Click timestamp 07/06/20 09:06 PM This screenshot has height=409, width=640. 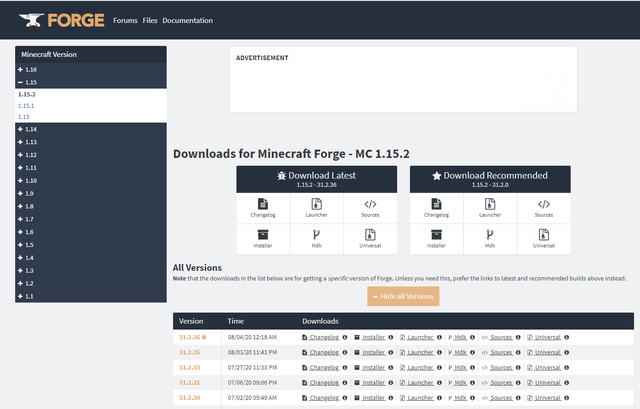[x=252, y=382]
